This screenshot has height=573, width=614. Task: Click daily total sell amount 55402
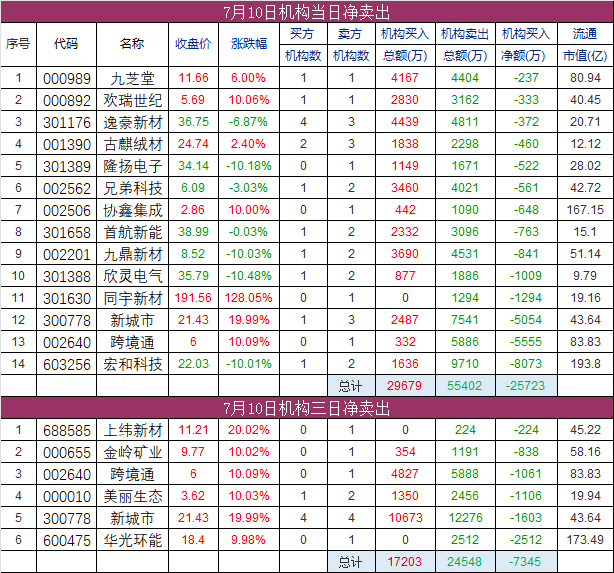465,386
